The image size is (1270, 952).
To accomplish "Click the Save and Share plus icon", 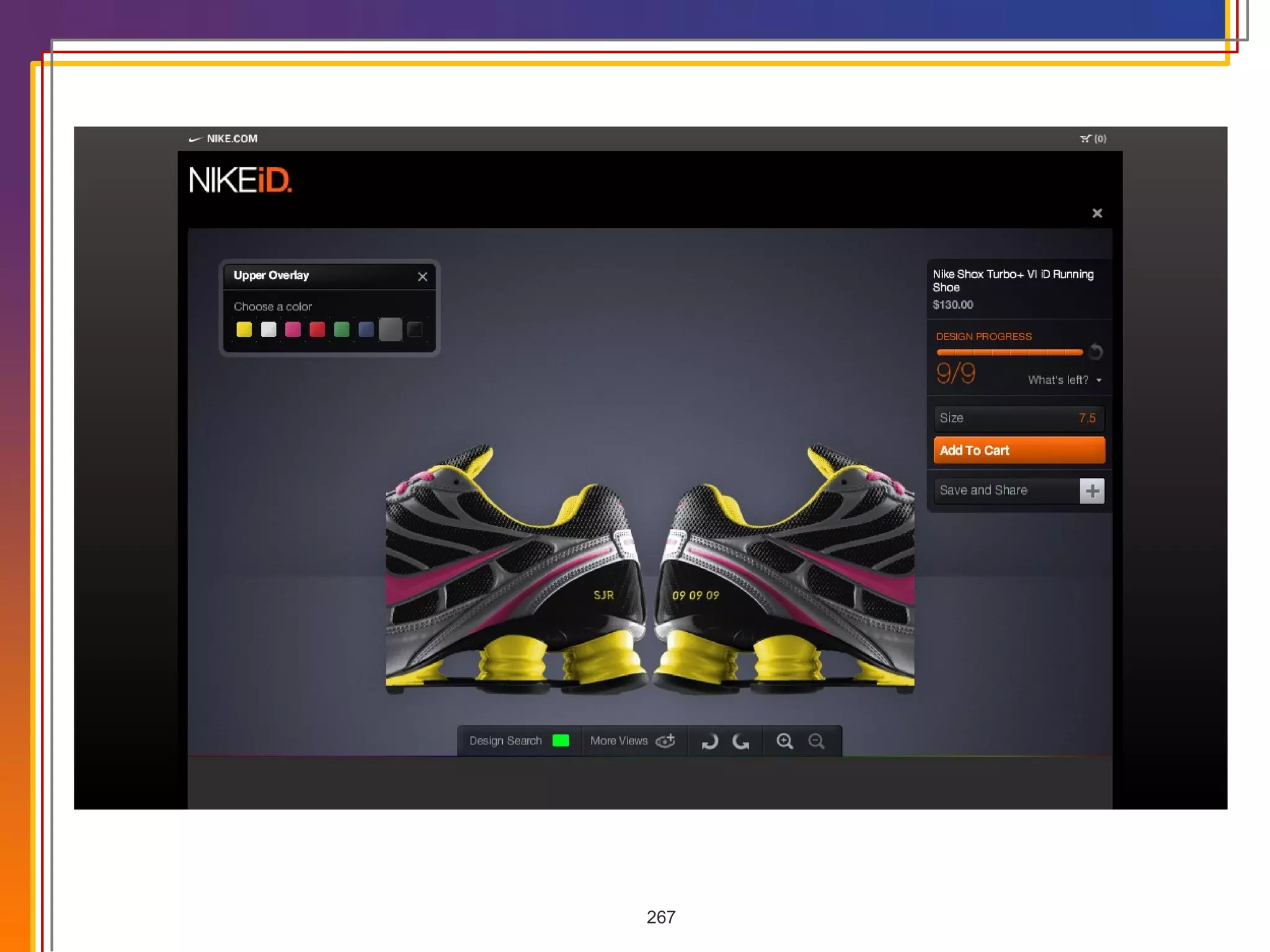I will pos(1092,491).
